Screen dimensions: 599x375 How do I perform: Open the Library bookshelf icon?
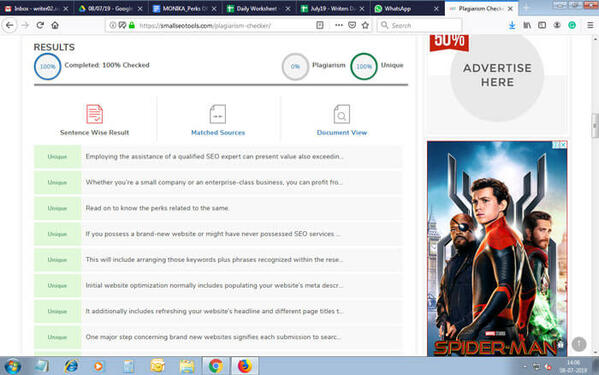pyautogui.click(x=527, y=25)
